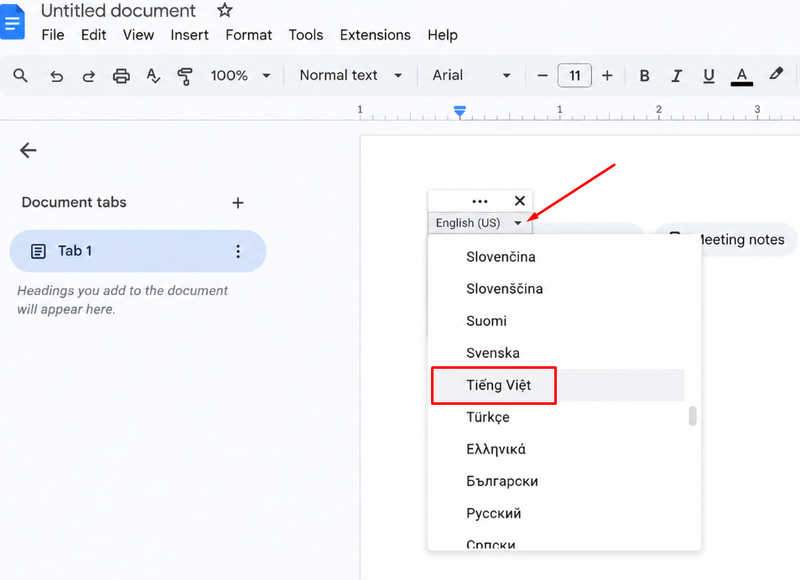Click the language list scrollbar thumb
This screenshot has width=800, height=580.
coord(692,416)
